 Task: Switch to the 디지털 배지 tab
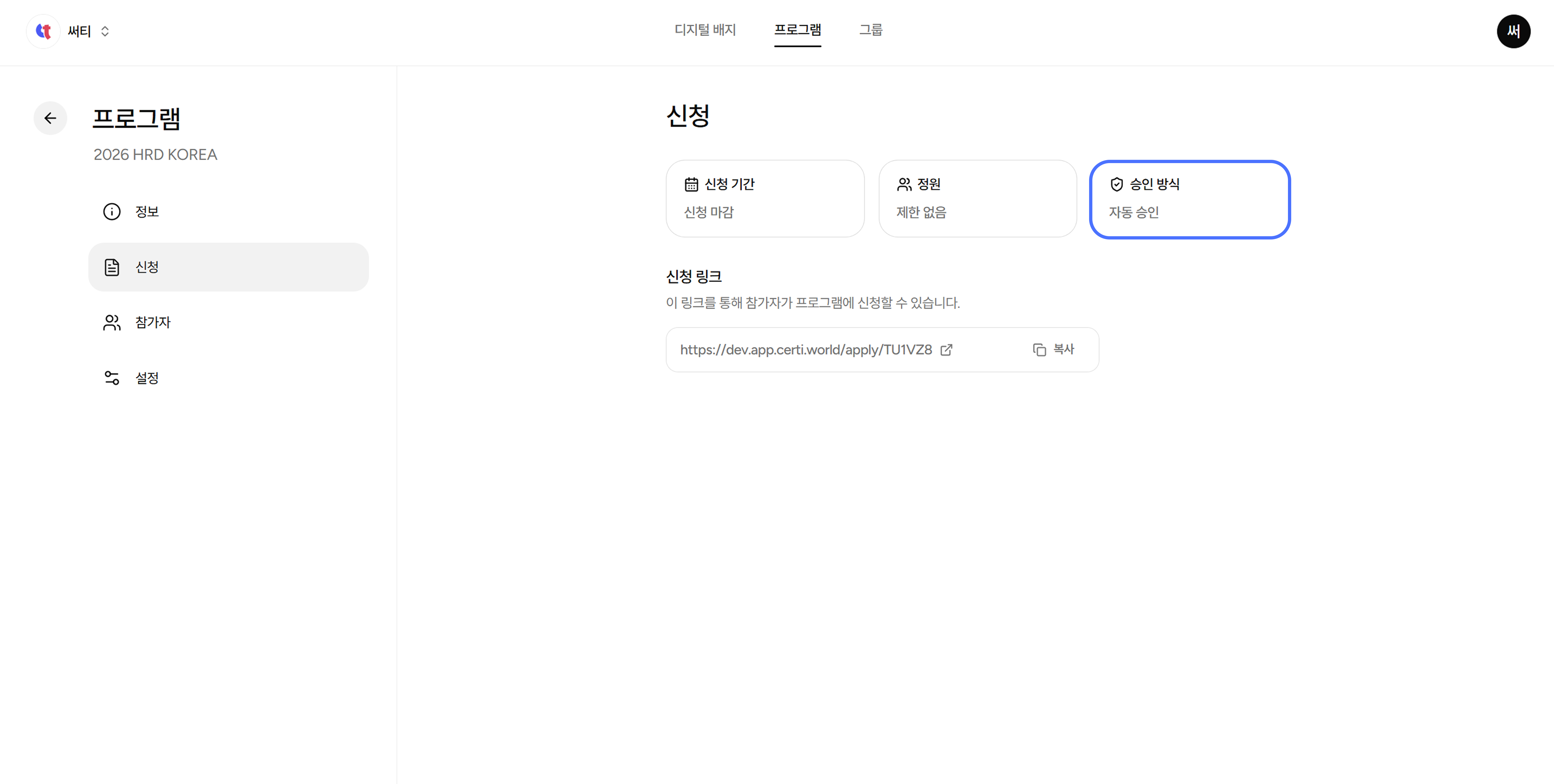point(705,30)
